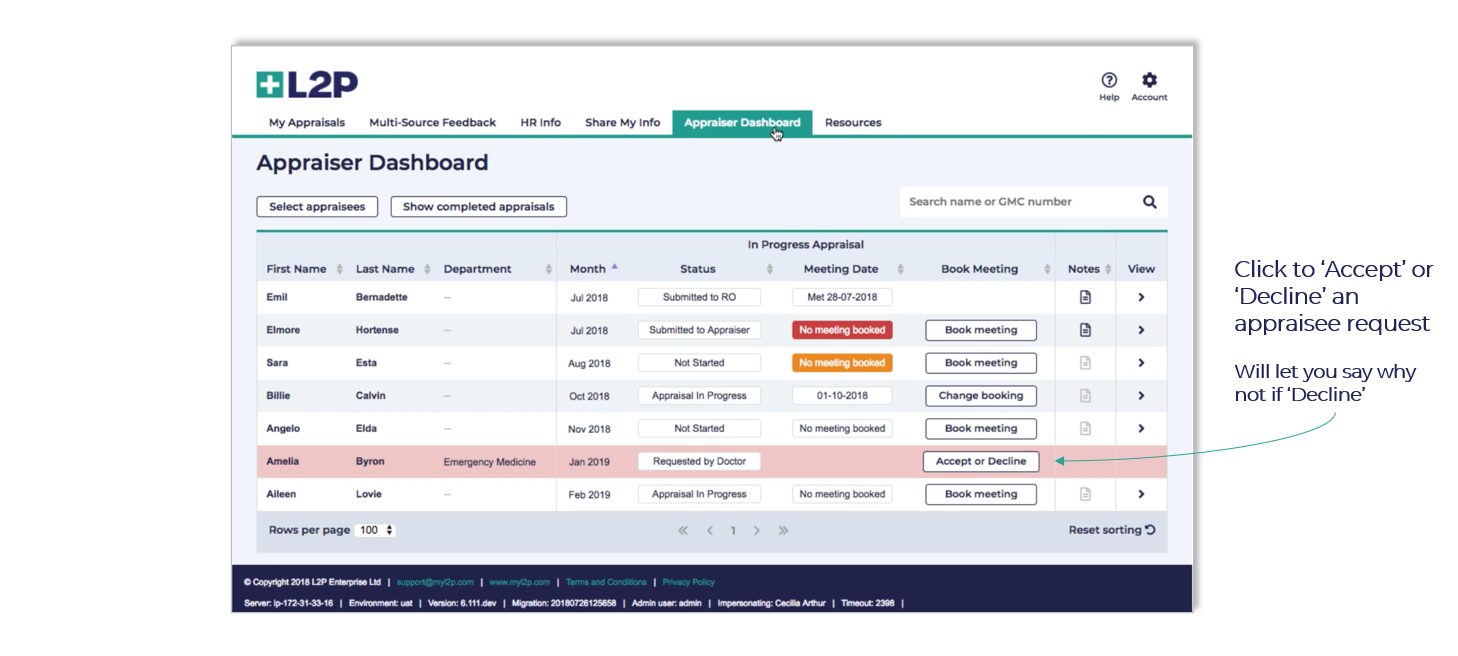Open notes icon for Emil Bernadette
The height and width of the screenshot is (656, 1458).
tap(1085, 297)
